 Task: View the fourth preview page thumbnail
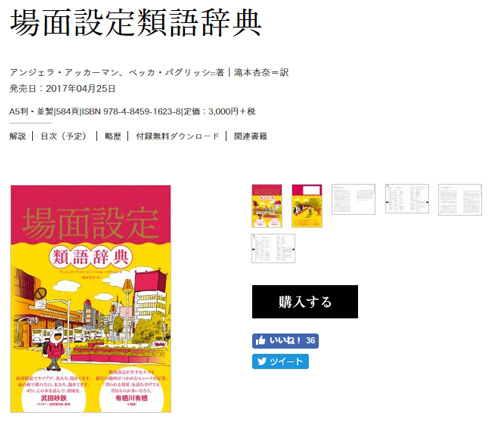tap(407, 199)
